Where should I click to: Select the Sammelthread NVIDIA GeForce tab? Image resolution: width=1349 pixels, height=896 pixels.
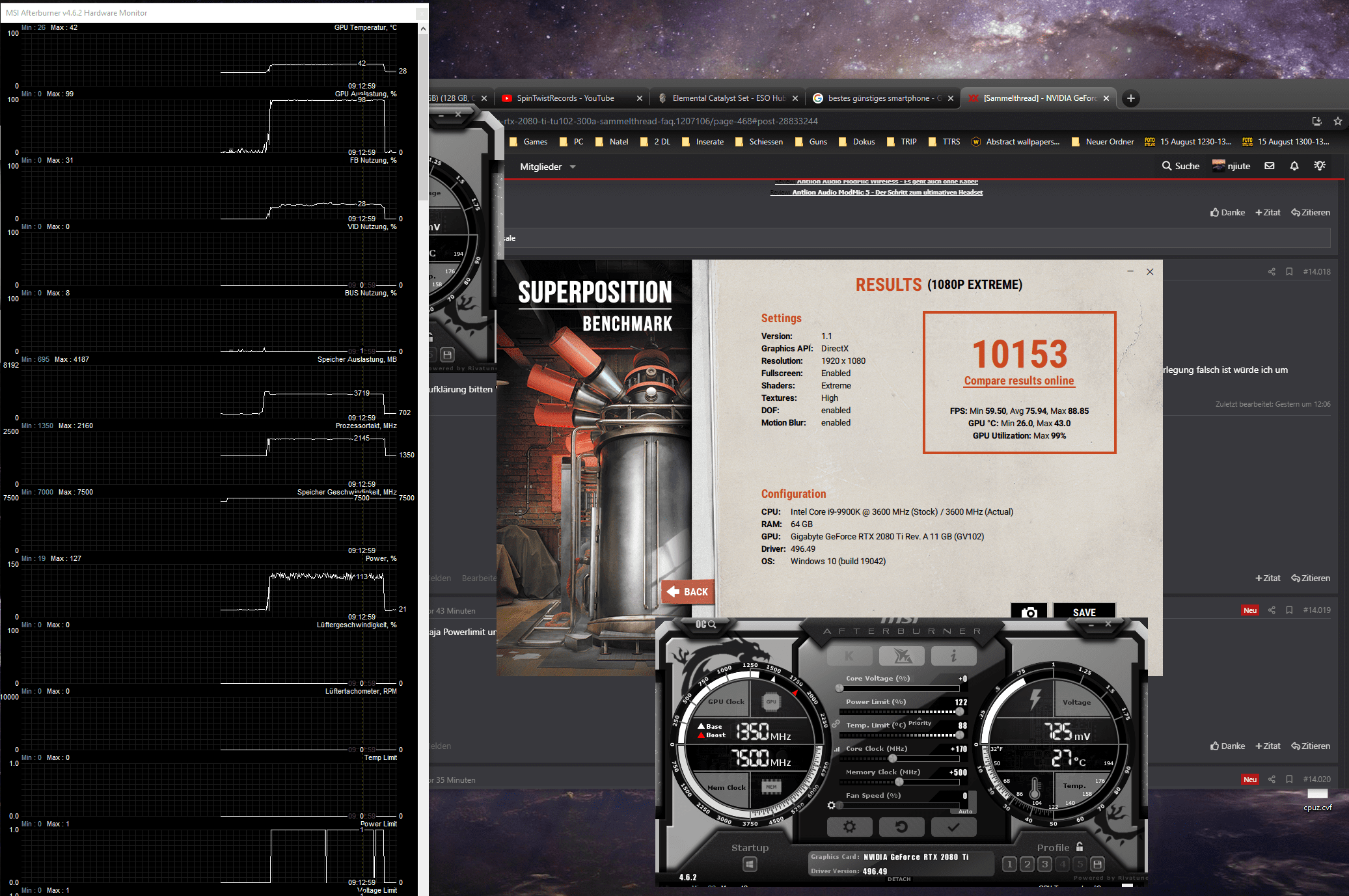1039,98
